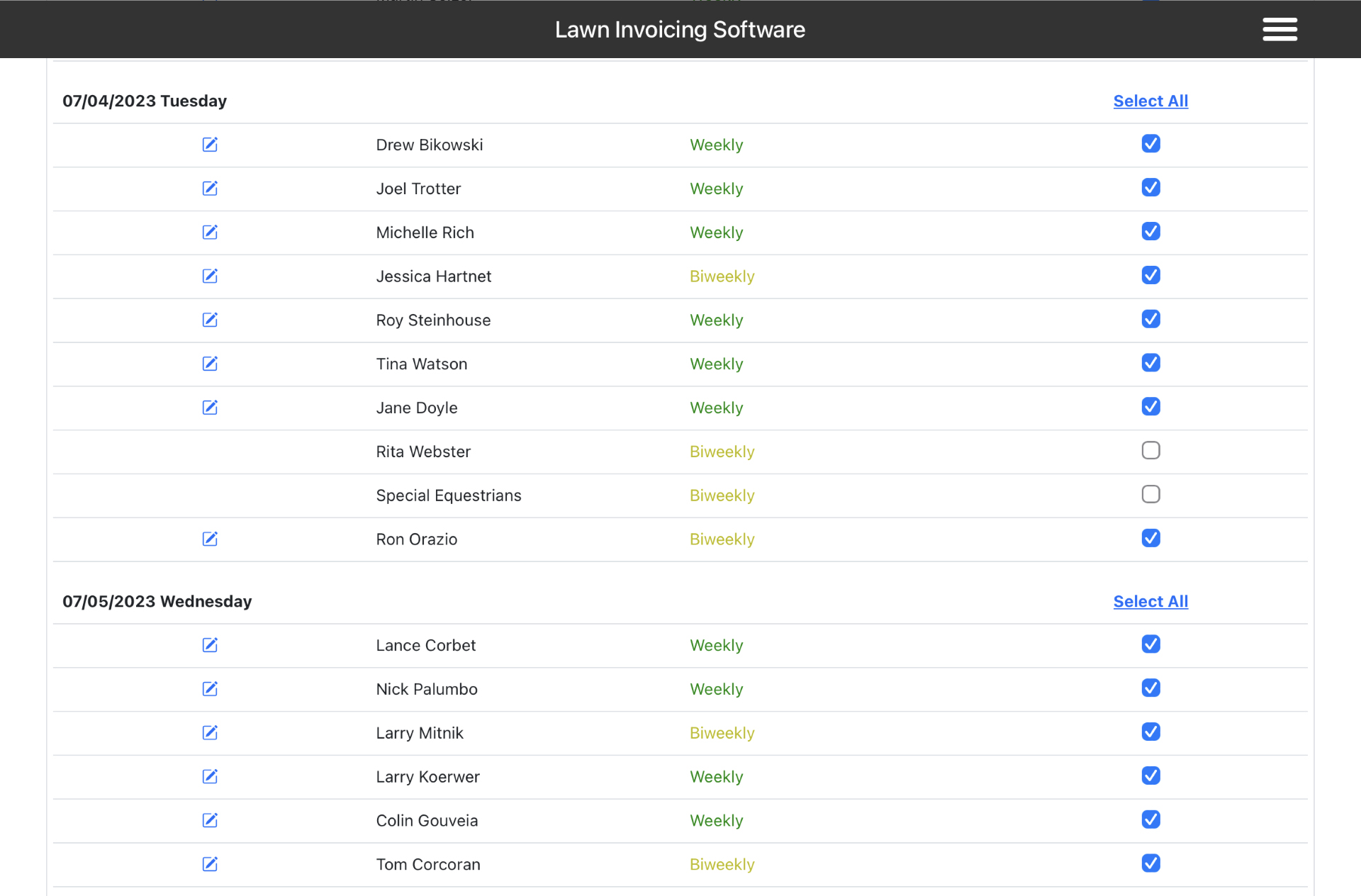The width and height of the screenshot is (1361, 896).
Task: Click Select All for Wednesday 07/05/2023
Action: [x=1150, y=602]
